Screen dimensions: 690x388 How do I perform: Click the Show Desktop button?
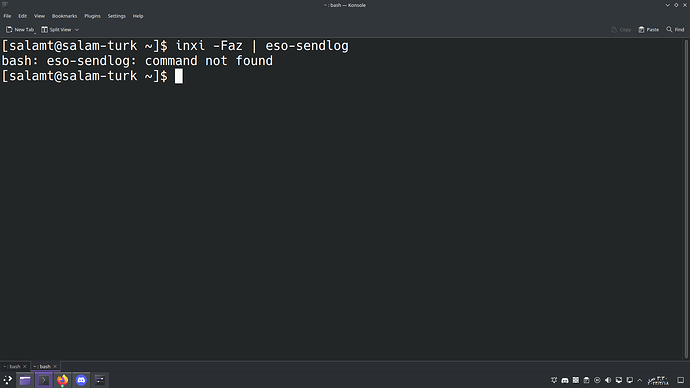[681, 380]
